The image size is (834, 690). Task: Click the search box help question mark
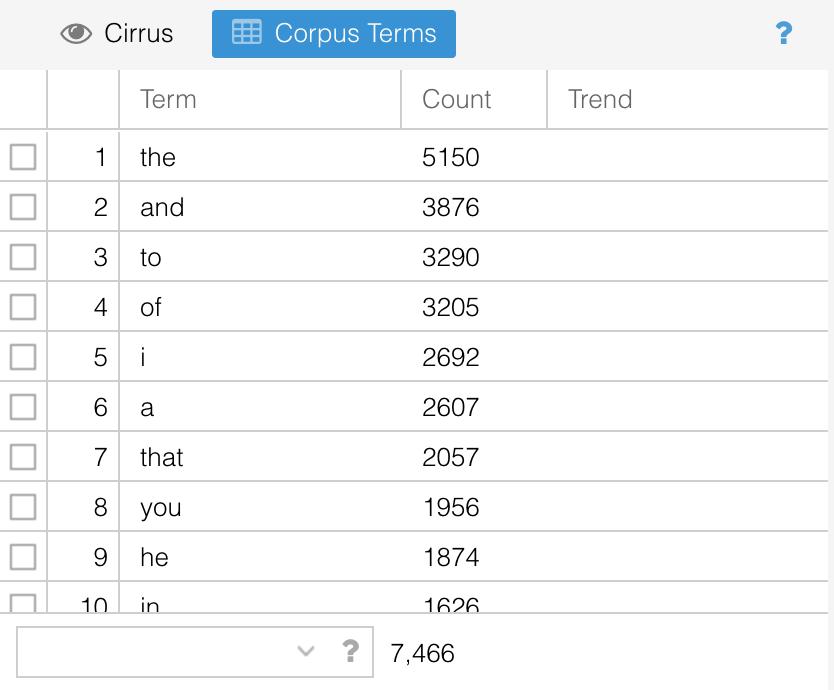tap(350, 652)
